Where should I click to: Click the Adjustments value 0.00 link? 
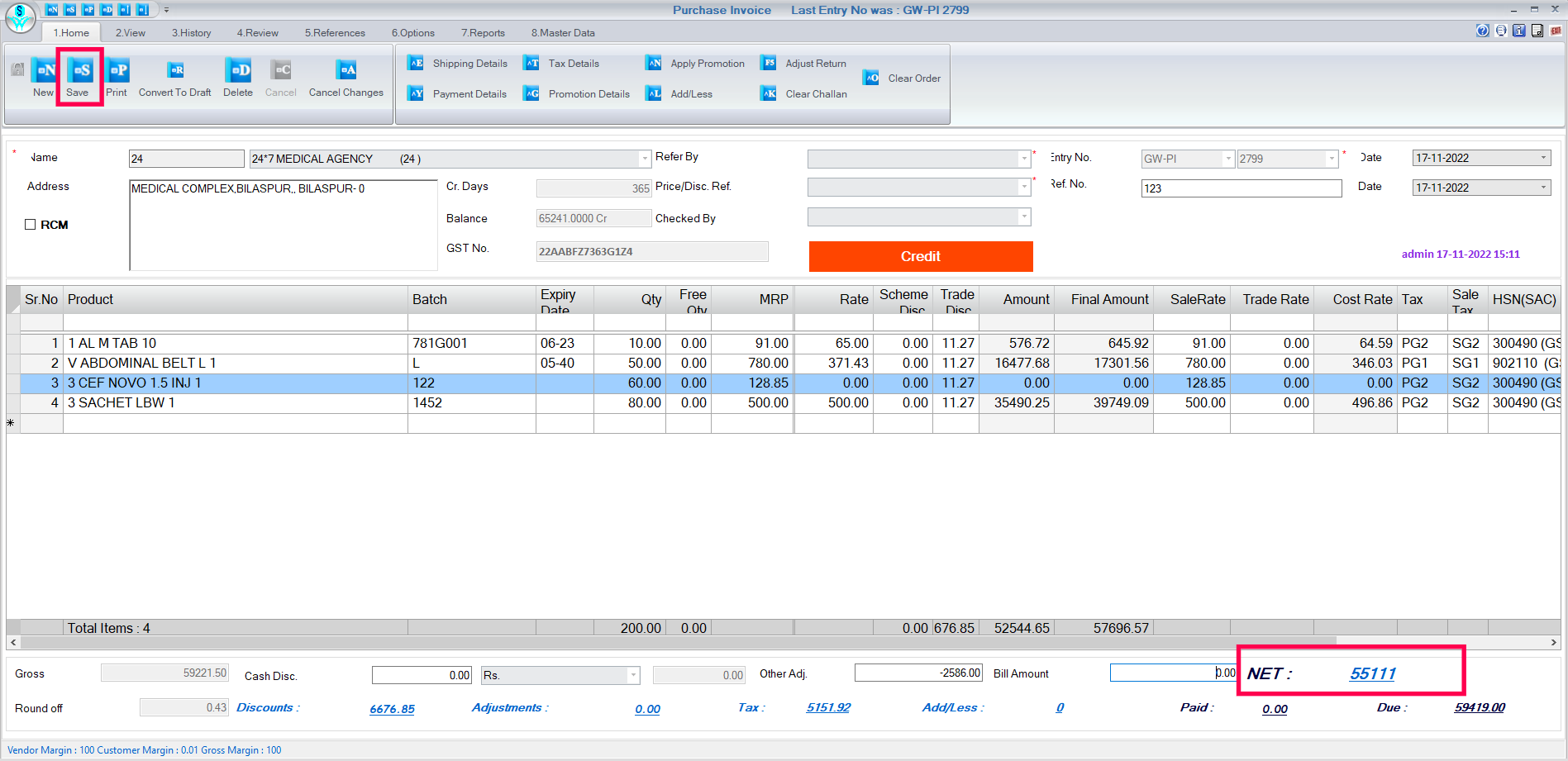(647, 709)
